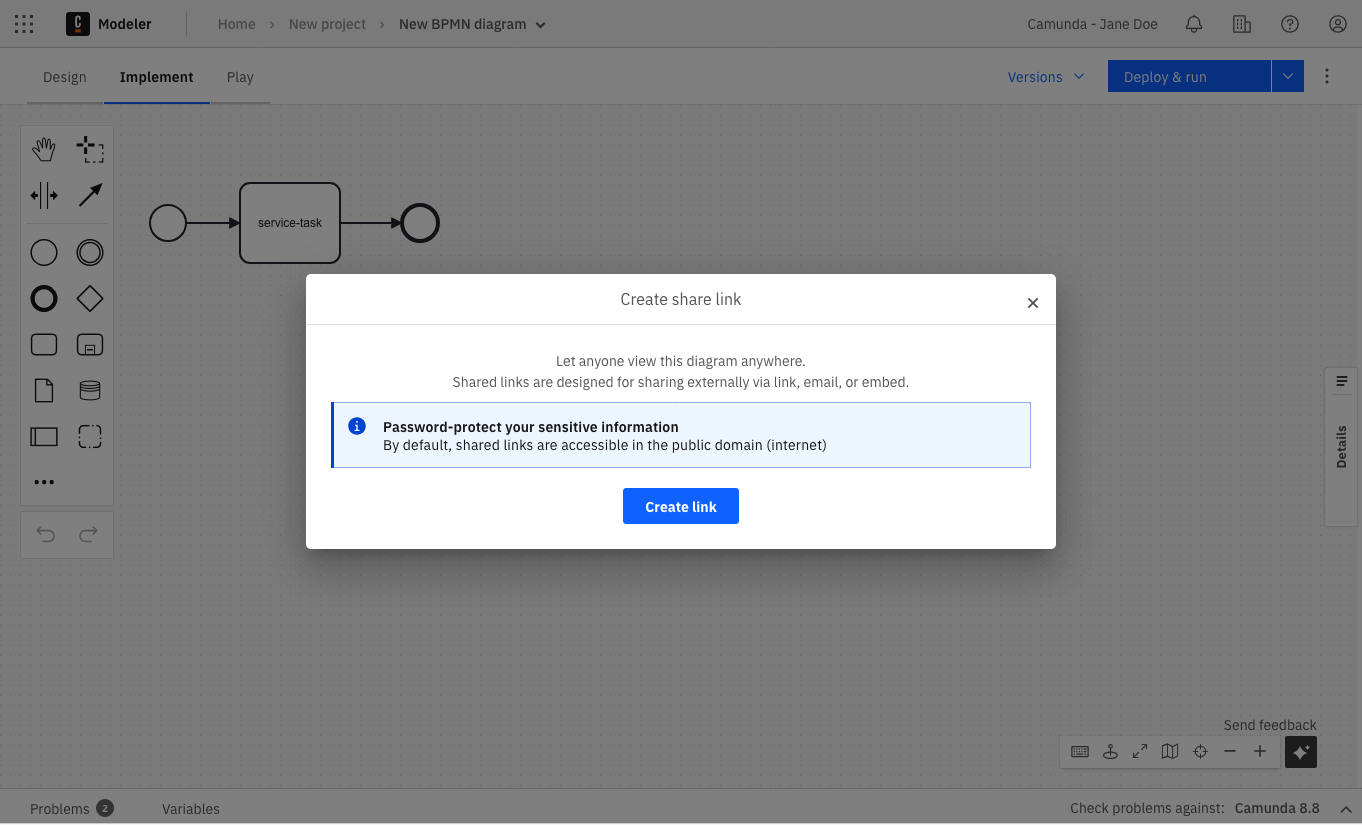Select the gateway shape in the palette
1362x825 pixels.
[90, 297]
